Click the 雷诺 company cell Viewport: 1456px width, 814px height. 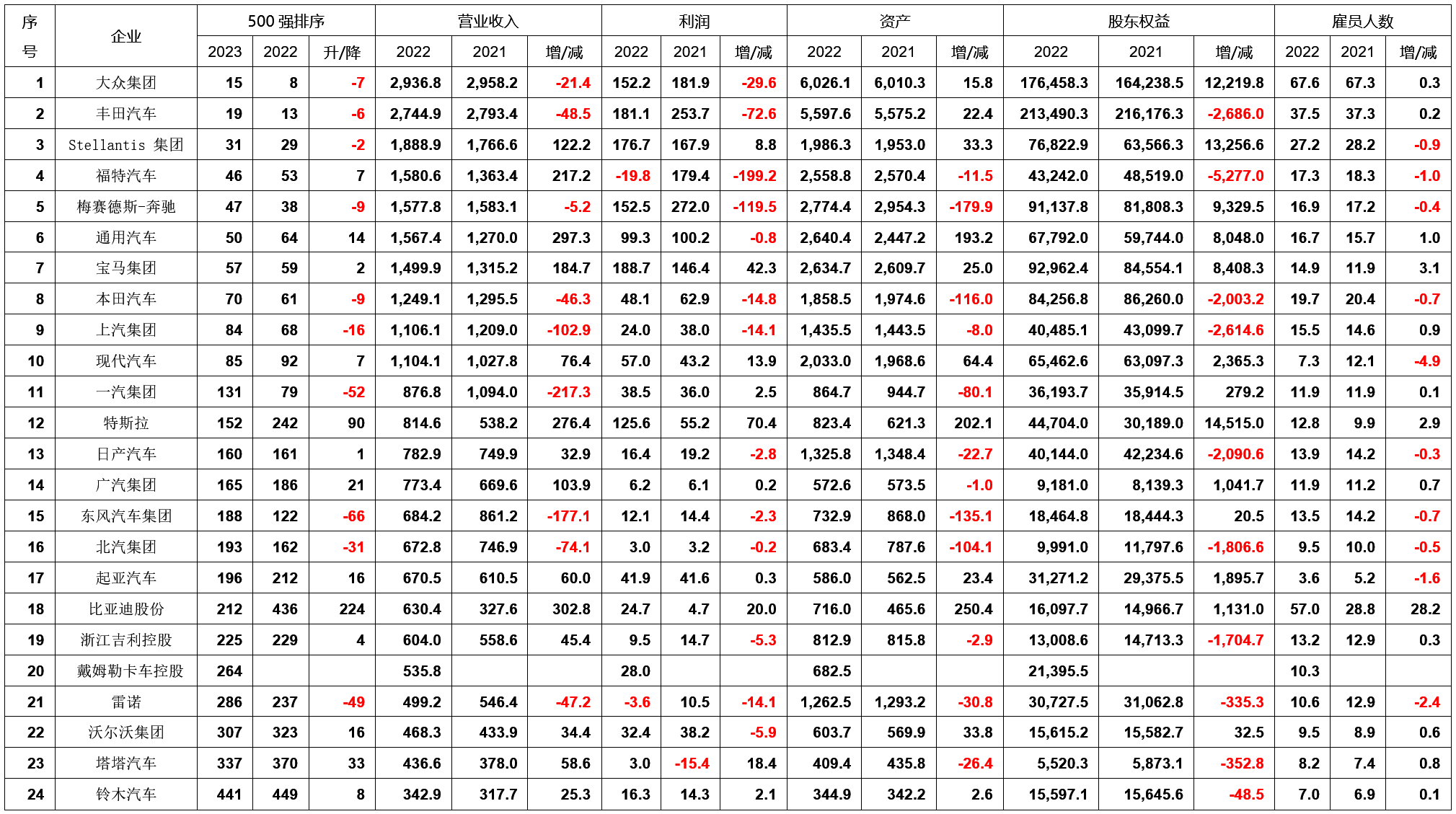[126, 702]
